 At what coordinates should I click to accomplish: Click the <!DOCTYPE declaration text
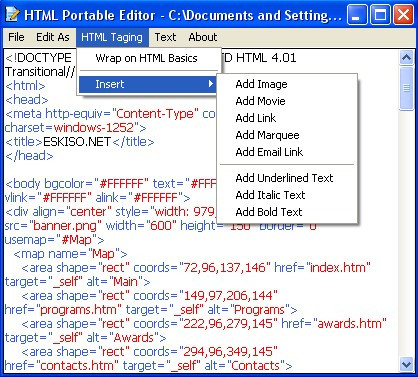38,58
